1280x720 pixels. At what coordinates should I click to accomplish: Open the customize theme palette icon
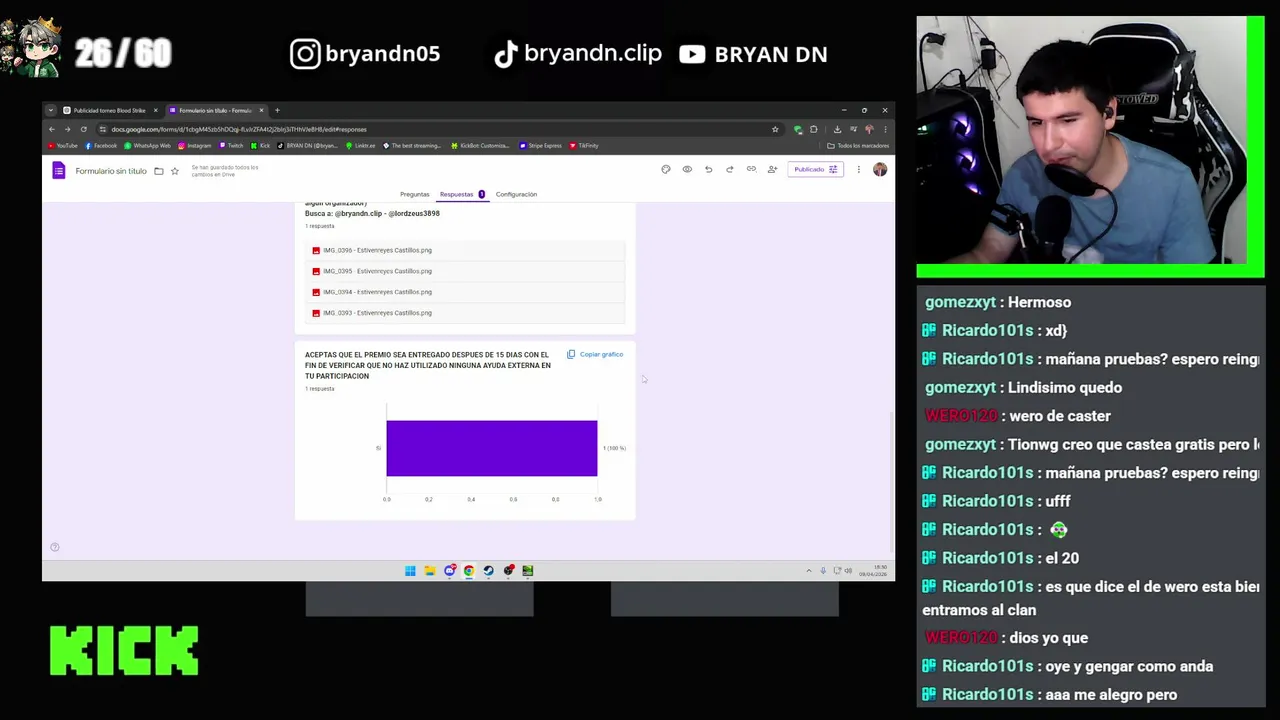pyautogui.click(x=666, y=169)
